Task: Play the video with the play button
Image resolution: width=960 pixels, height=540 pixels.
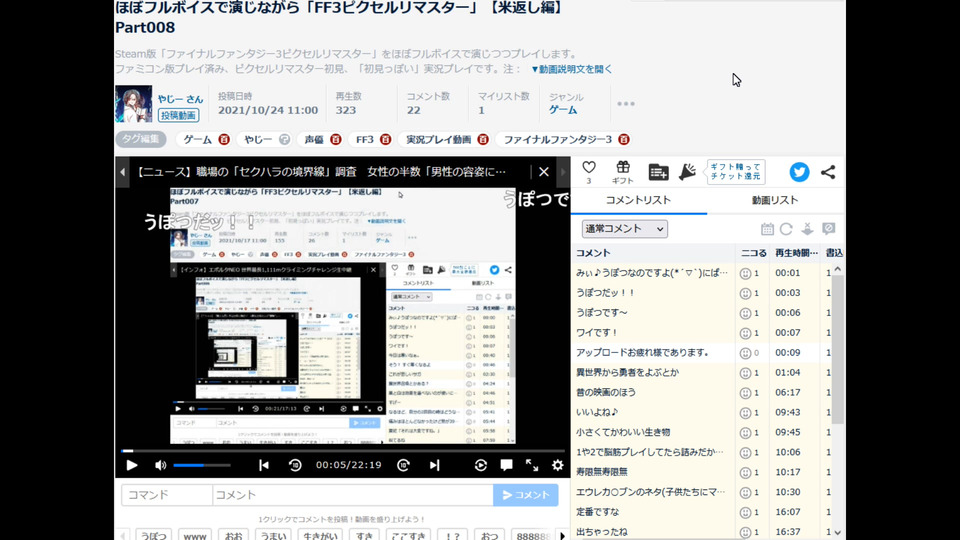Action: [x=132, y=465]
